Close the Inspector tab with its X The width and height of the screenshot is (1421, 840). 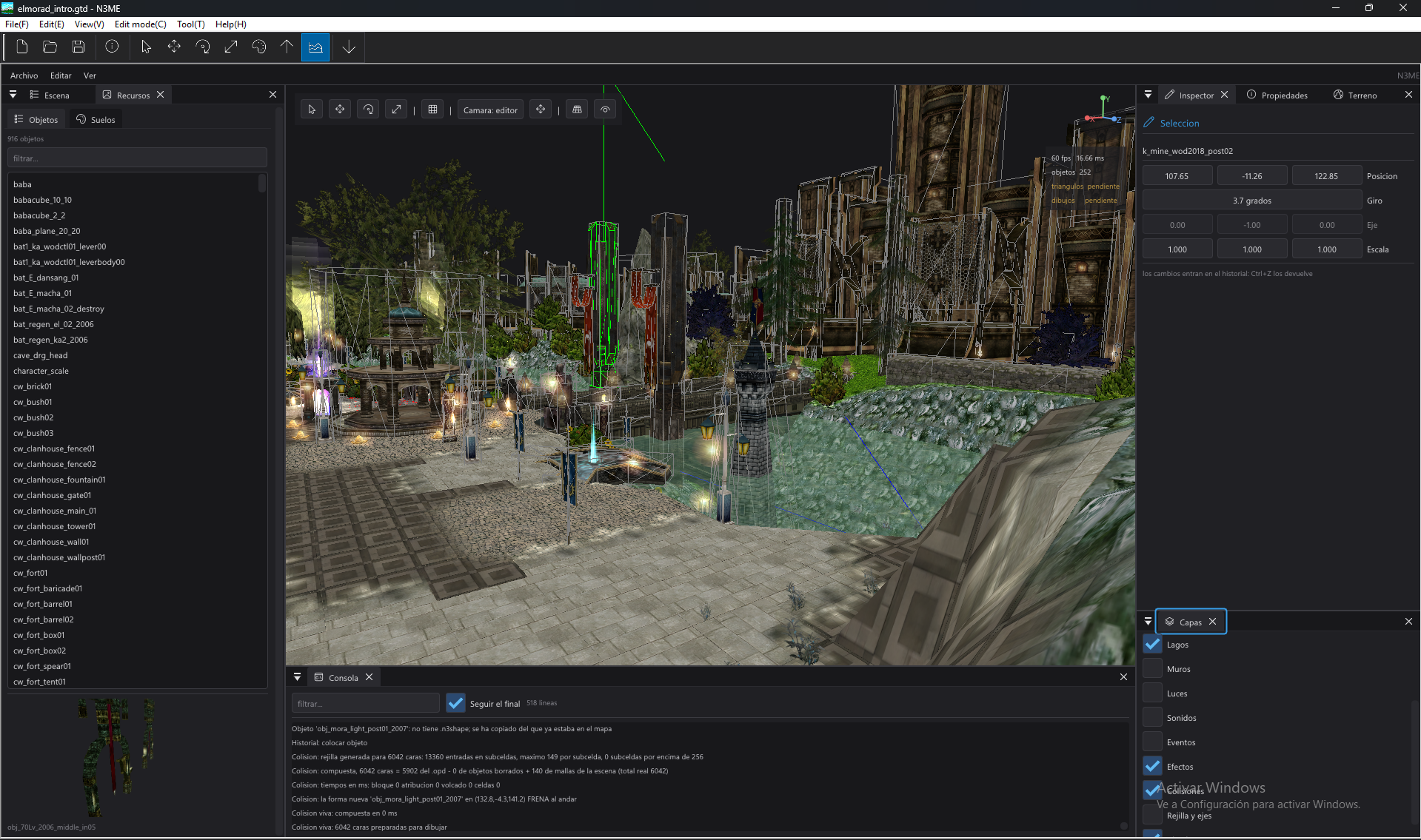point(1224,95)
